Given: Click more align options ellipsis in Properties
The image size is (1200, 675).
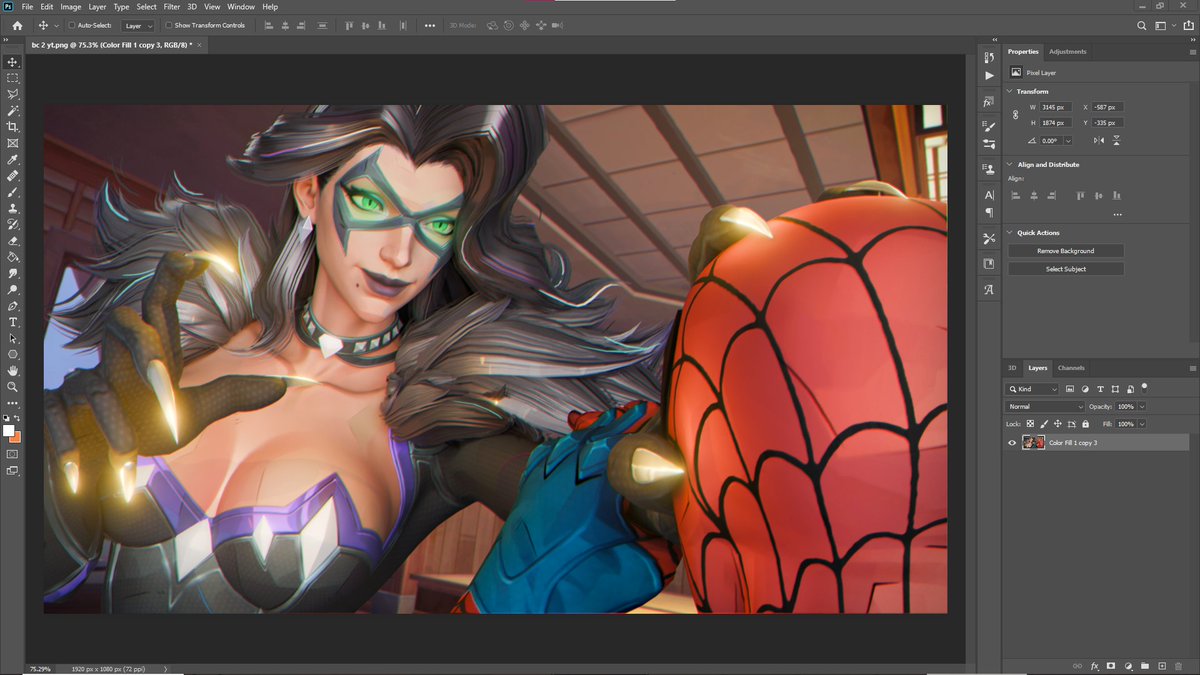Looking at the screenshot, I should (x=1117, y=214).
